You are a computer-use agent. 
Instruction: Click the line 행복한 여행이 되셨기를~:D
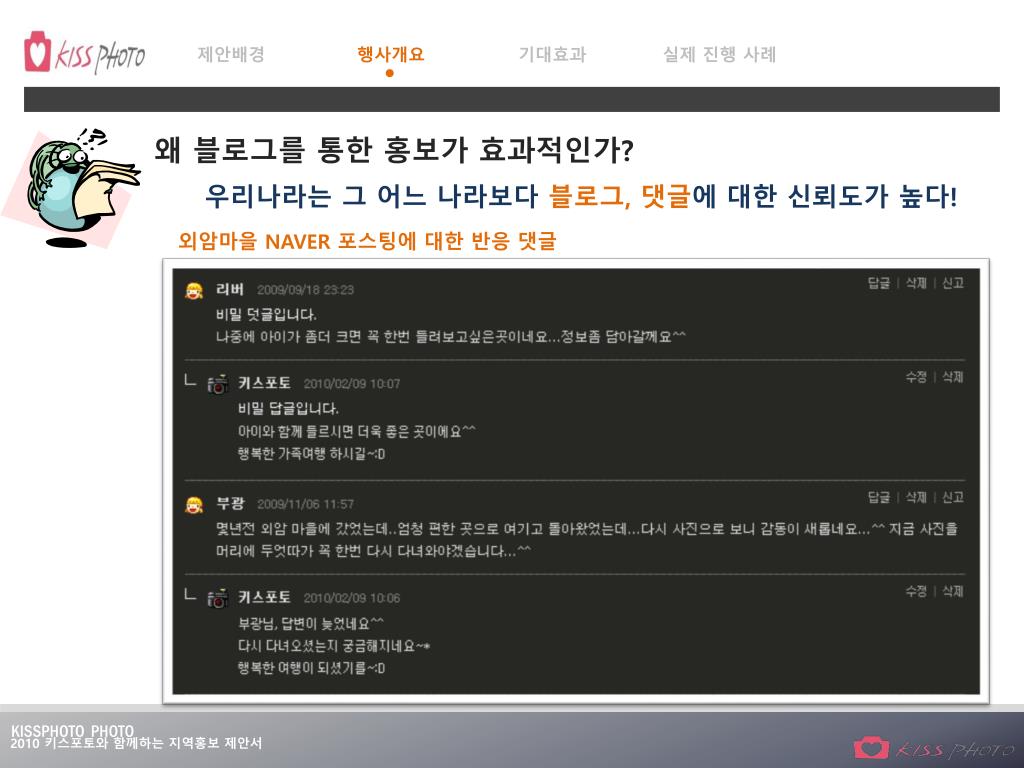click(x=312, y=668)
